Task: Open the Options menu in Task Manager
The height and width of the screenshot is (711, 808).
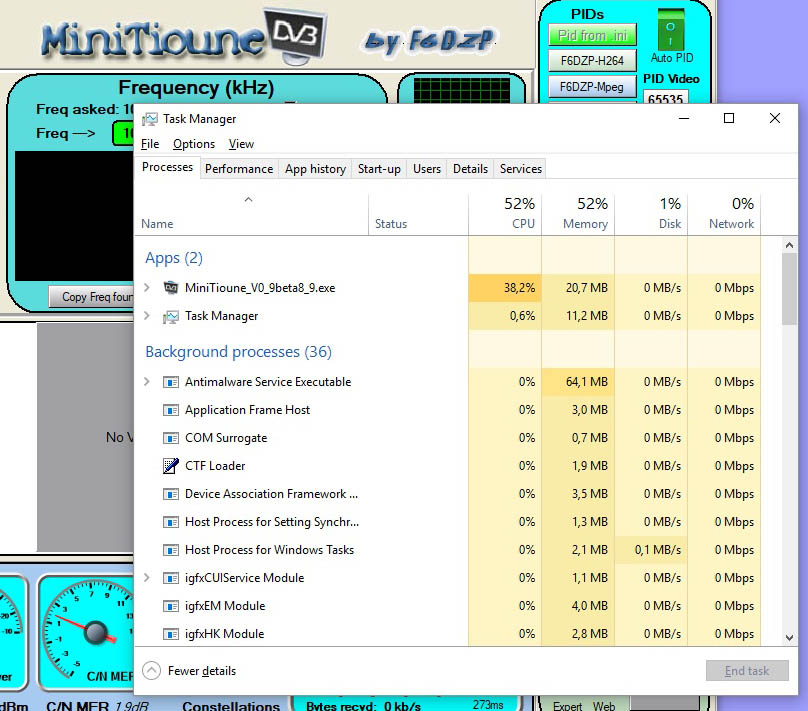Action: (193, 143)
